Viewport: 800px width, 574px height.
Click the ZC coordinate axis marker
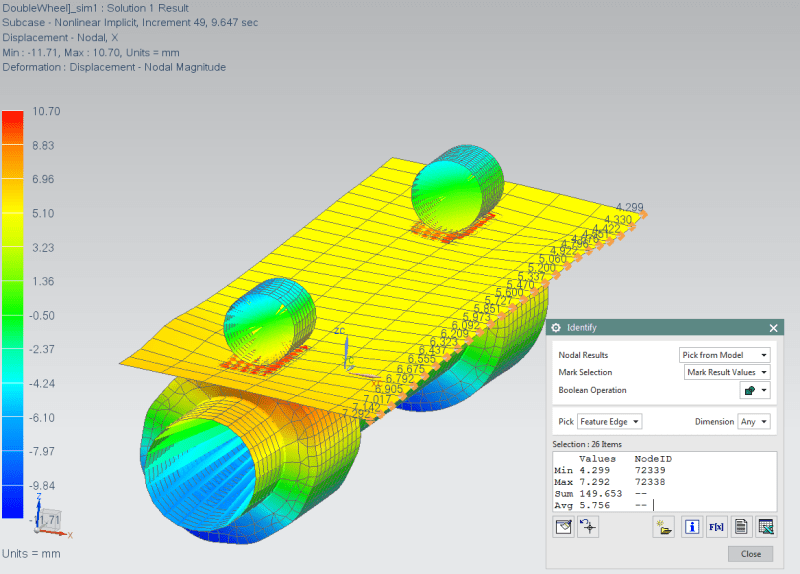tap(340, 331)
